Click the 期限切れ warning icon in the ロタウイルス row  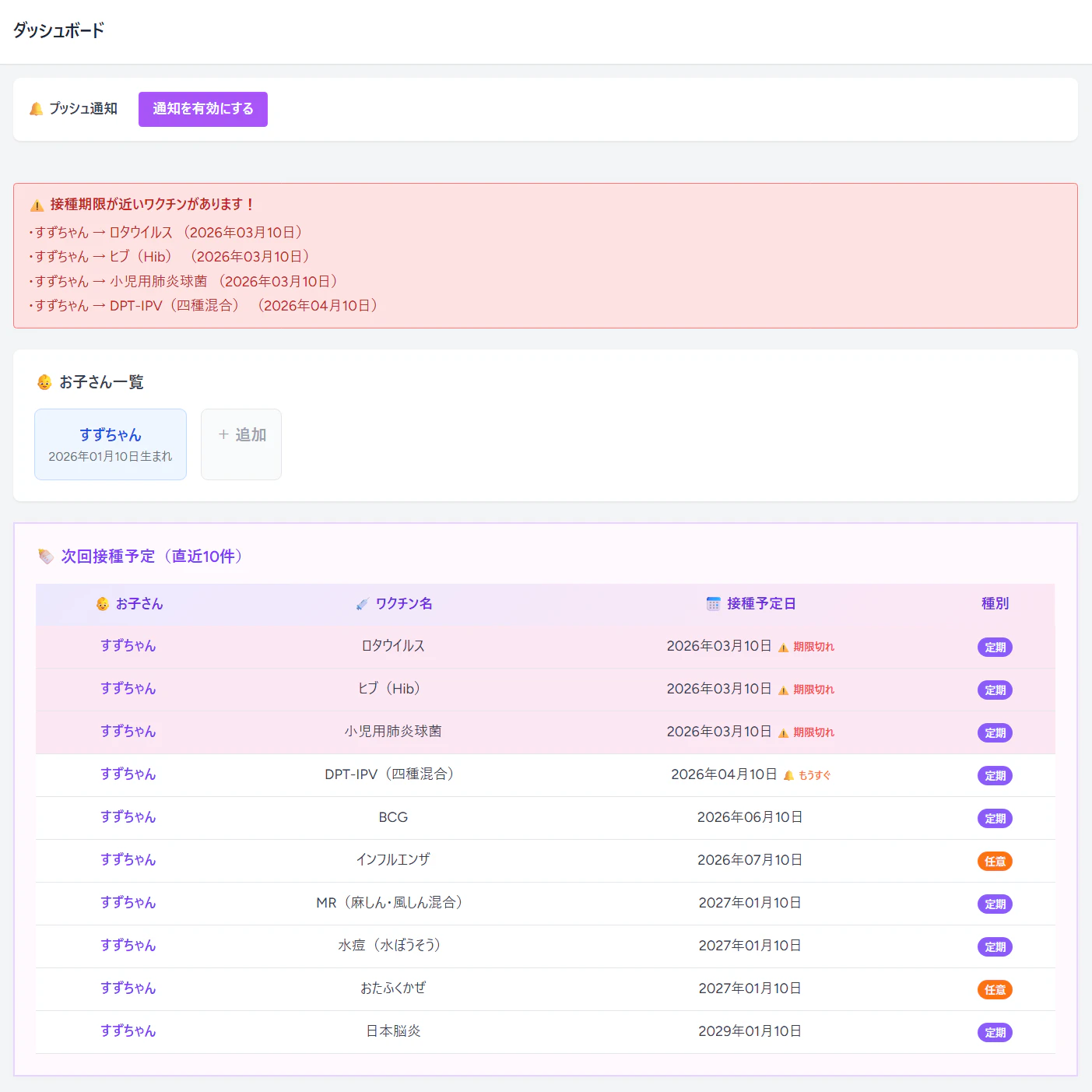pos(783,648)
